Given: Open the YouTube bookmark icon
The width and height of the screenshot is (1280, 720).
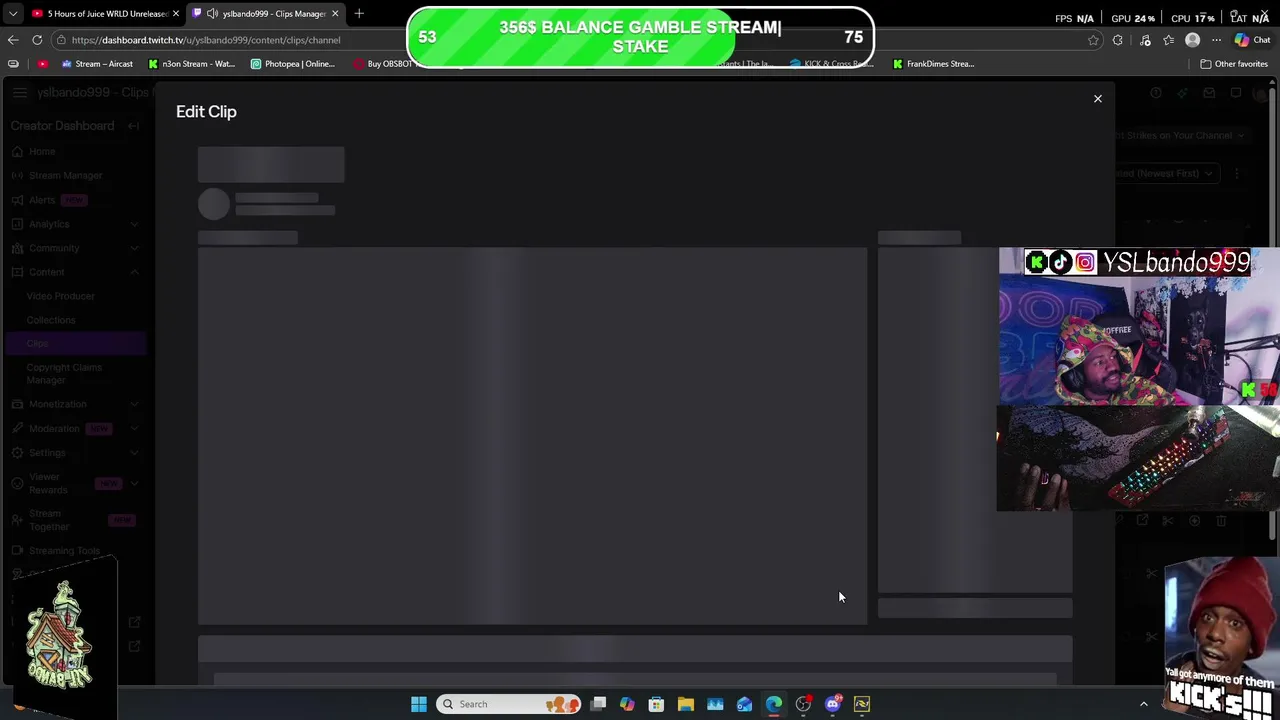Looking at the screenshot, I should 42,64.
